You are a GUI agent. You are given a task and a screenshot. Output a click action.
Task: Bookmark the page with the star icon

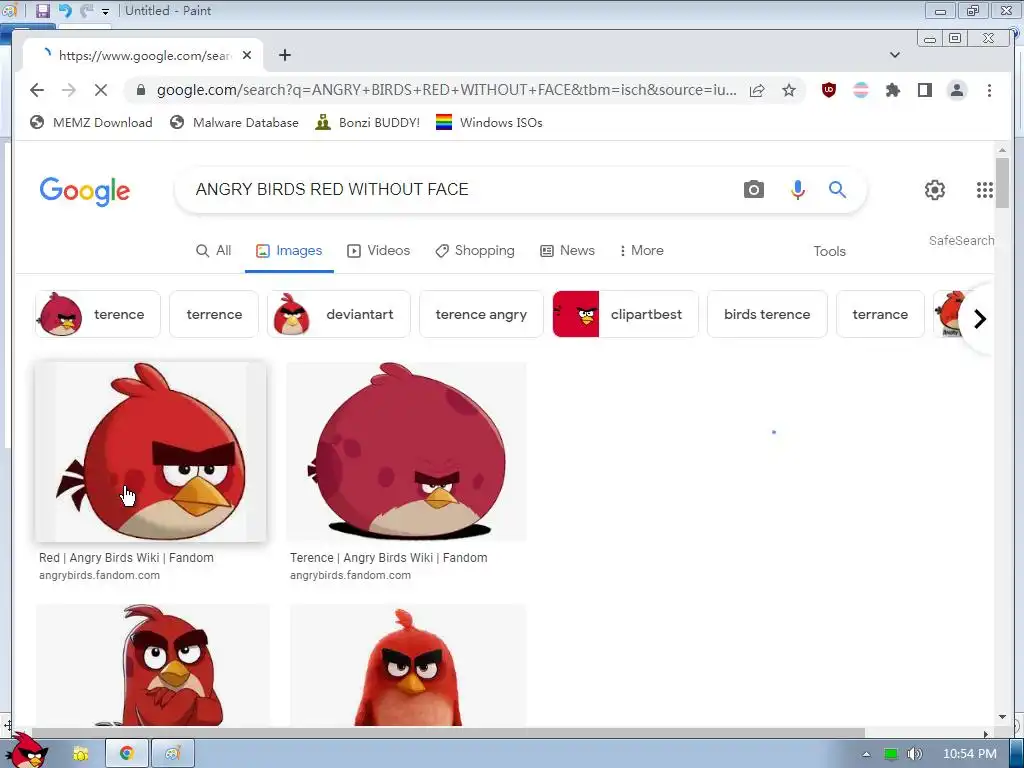pos(789,90)
